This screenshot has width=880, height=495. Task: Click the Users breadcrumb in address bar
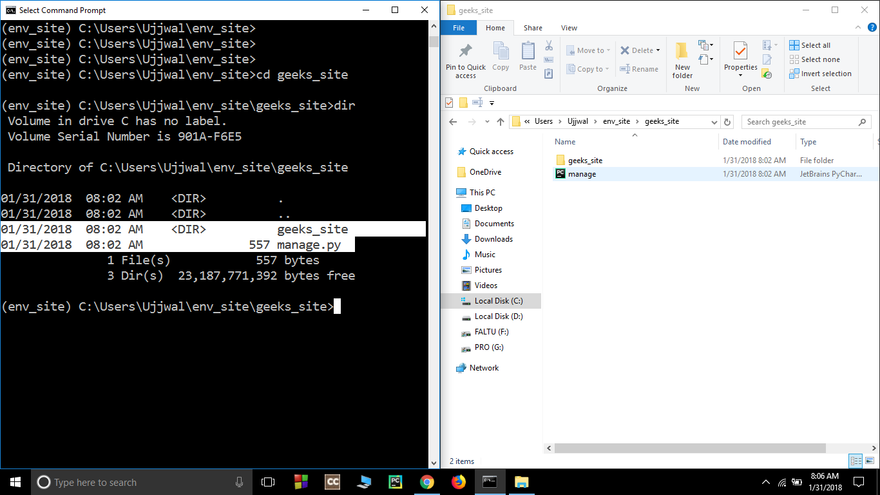[x=543, y=121]
